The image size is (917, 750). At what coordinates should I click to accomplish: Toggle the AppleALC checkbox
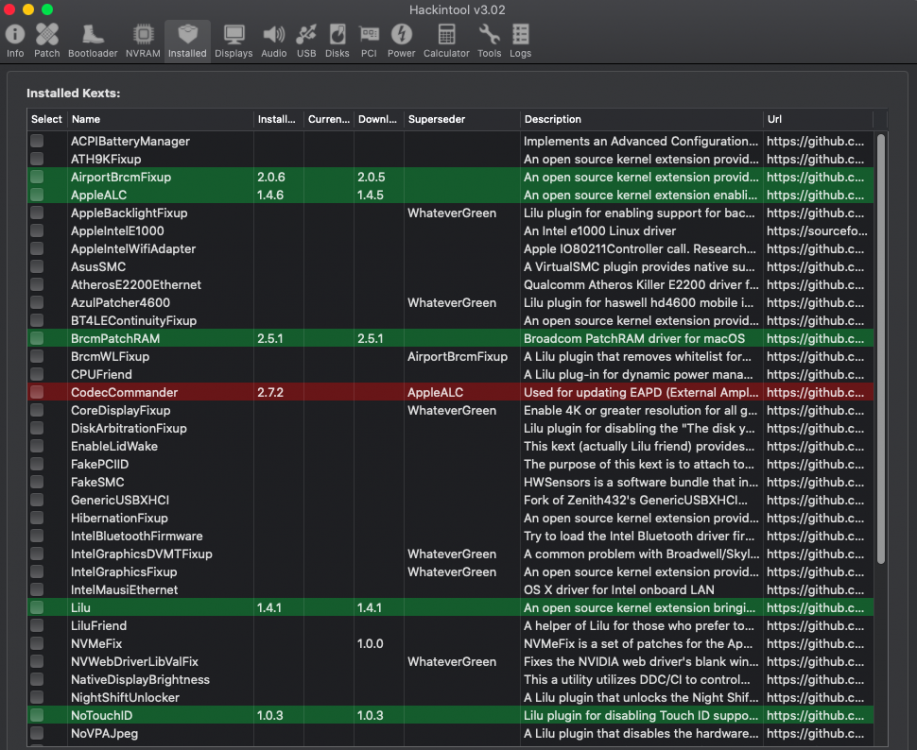[x=37, y=195]
